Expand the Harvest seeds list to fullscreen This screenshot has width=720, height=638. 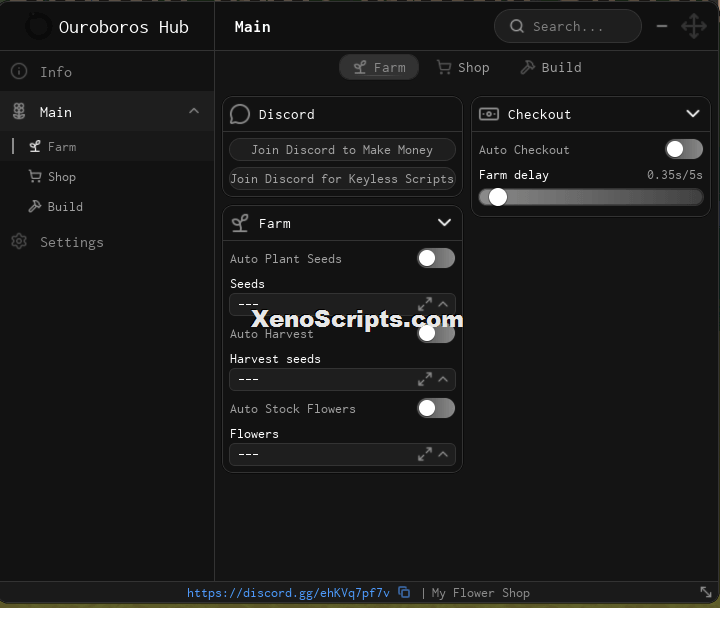[425, 379]
